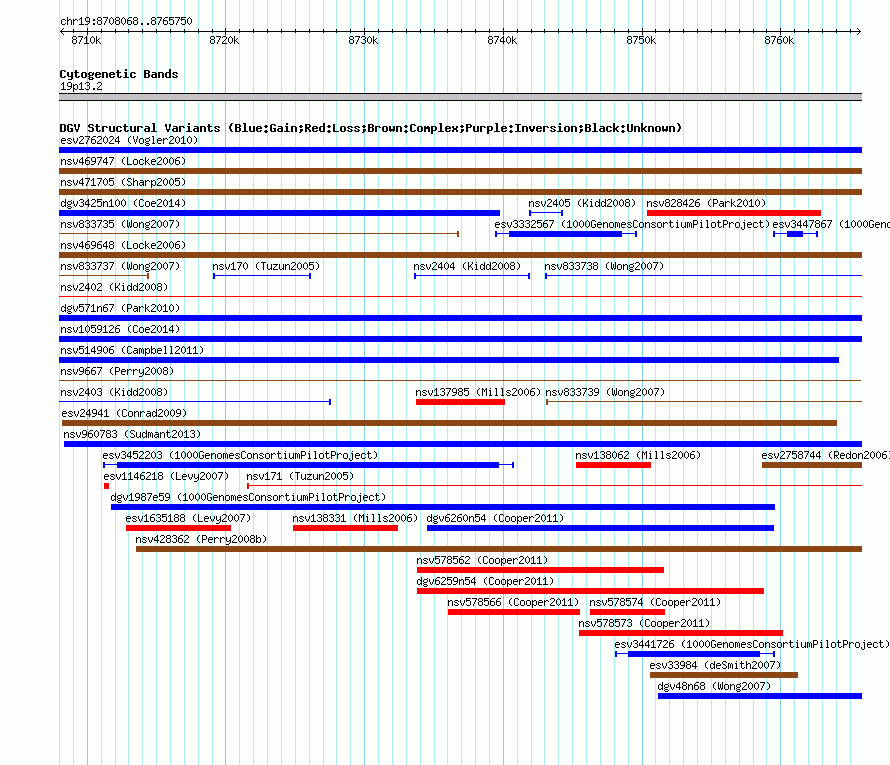Click the chr19:8708068..8765750 region text
Screen dimensions: 890x765
[126, 21]
